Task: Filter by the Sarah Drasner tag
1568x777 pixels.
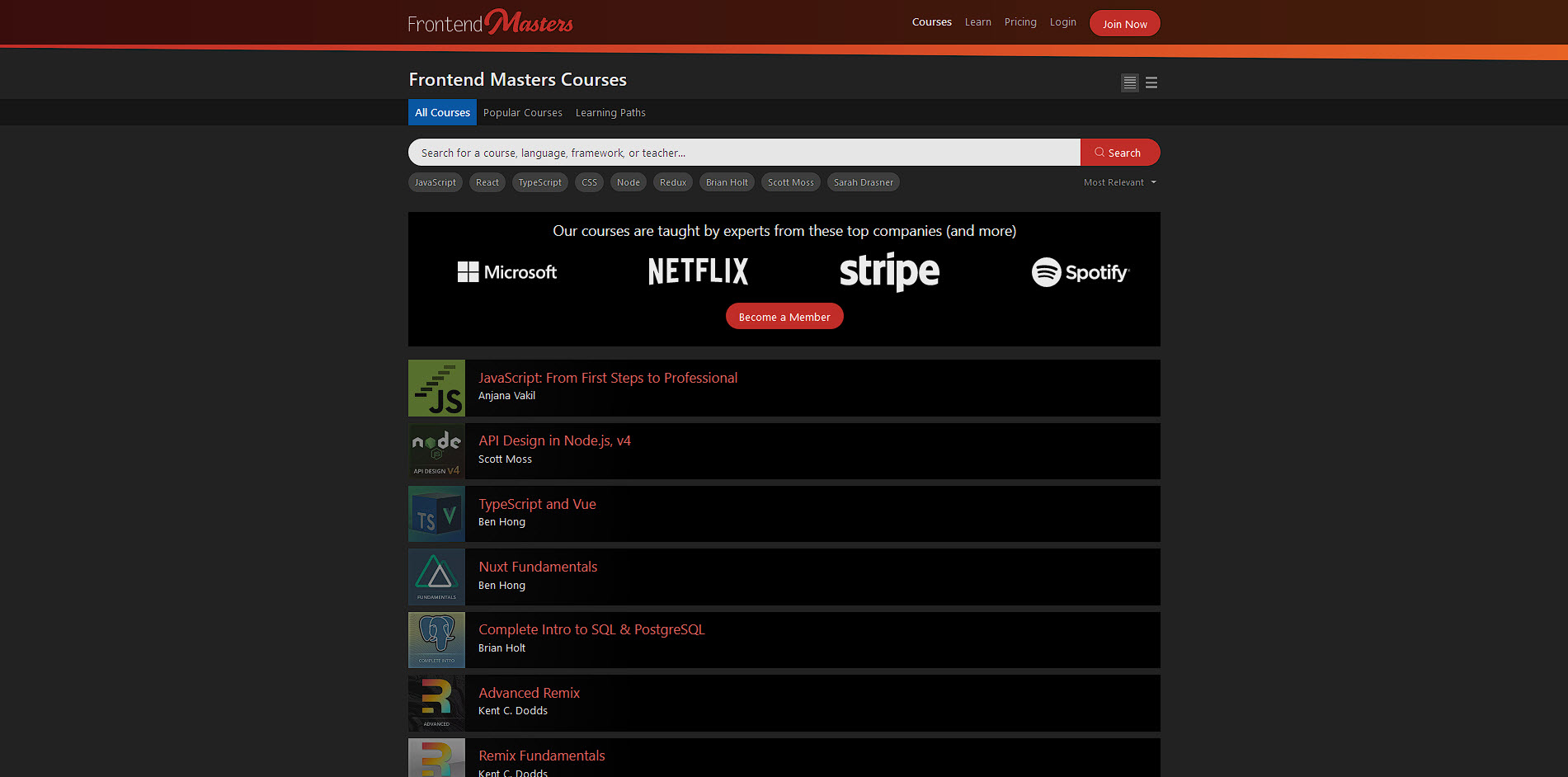Action: [864, 182]
